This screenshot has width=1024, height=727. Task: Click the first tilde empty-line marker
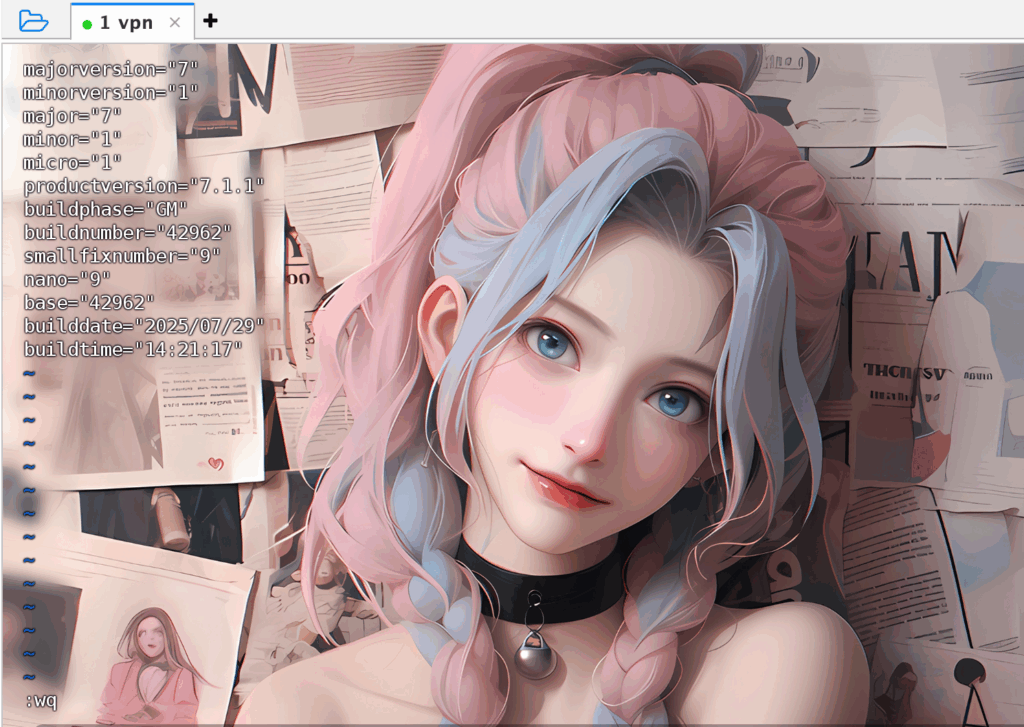28,373
